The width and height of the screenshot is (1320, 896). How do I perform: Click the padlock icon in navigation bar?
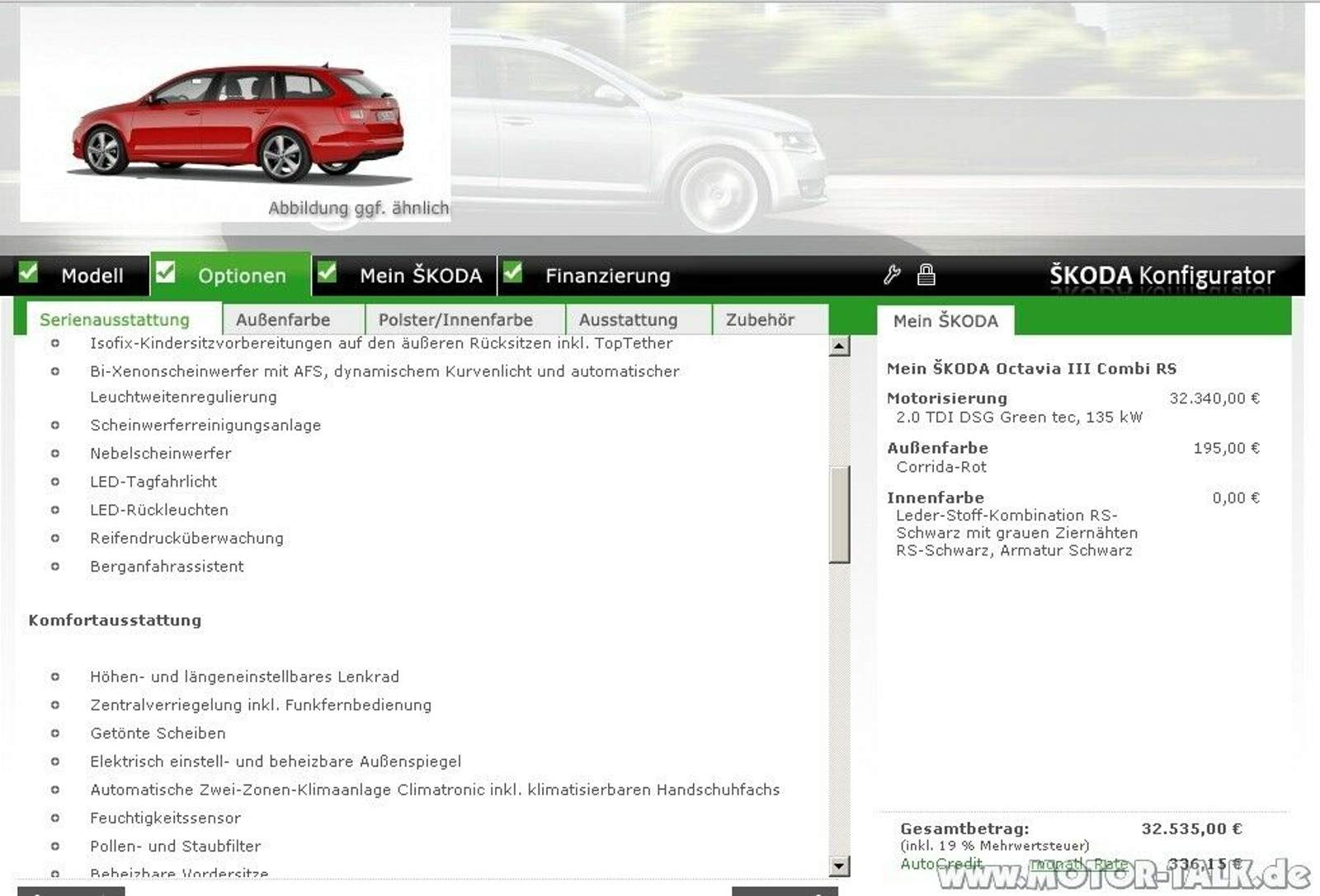click(926, 275)
